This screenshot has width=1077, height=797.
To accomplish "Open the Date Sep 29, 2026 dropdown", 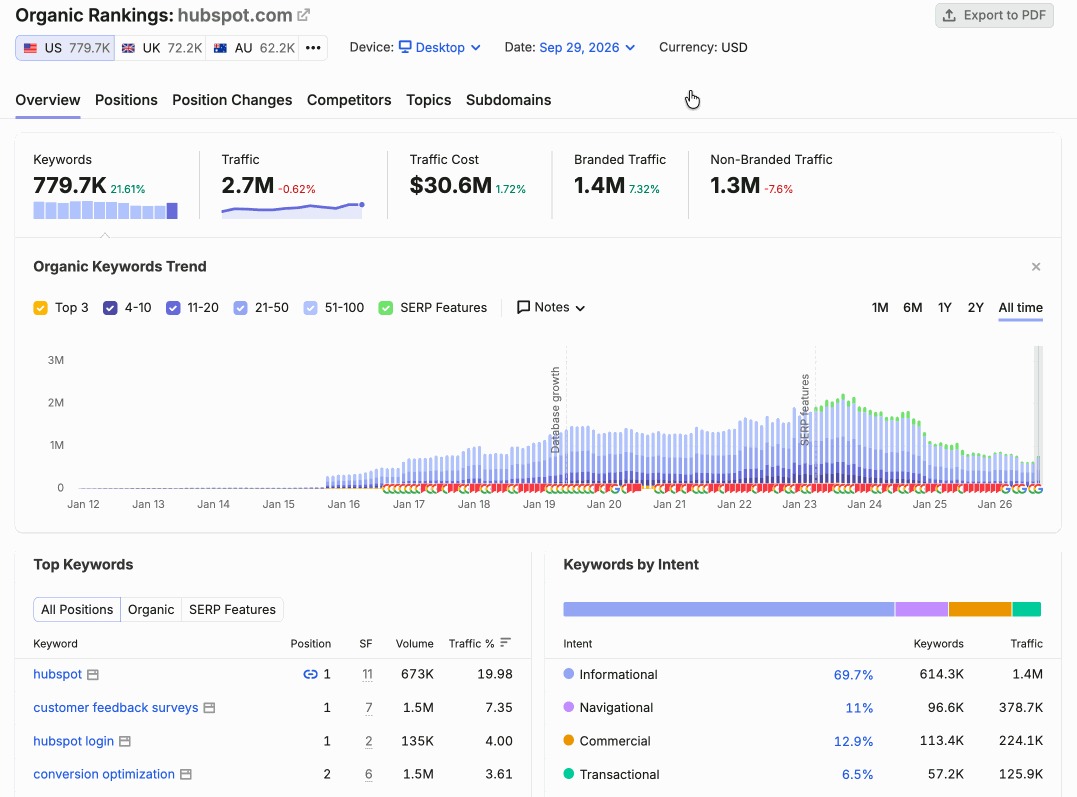I will [x=587, y=47].
